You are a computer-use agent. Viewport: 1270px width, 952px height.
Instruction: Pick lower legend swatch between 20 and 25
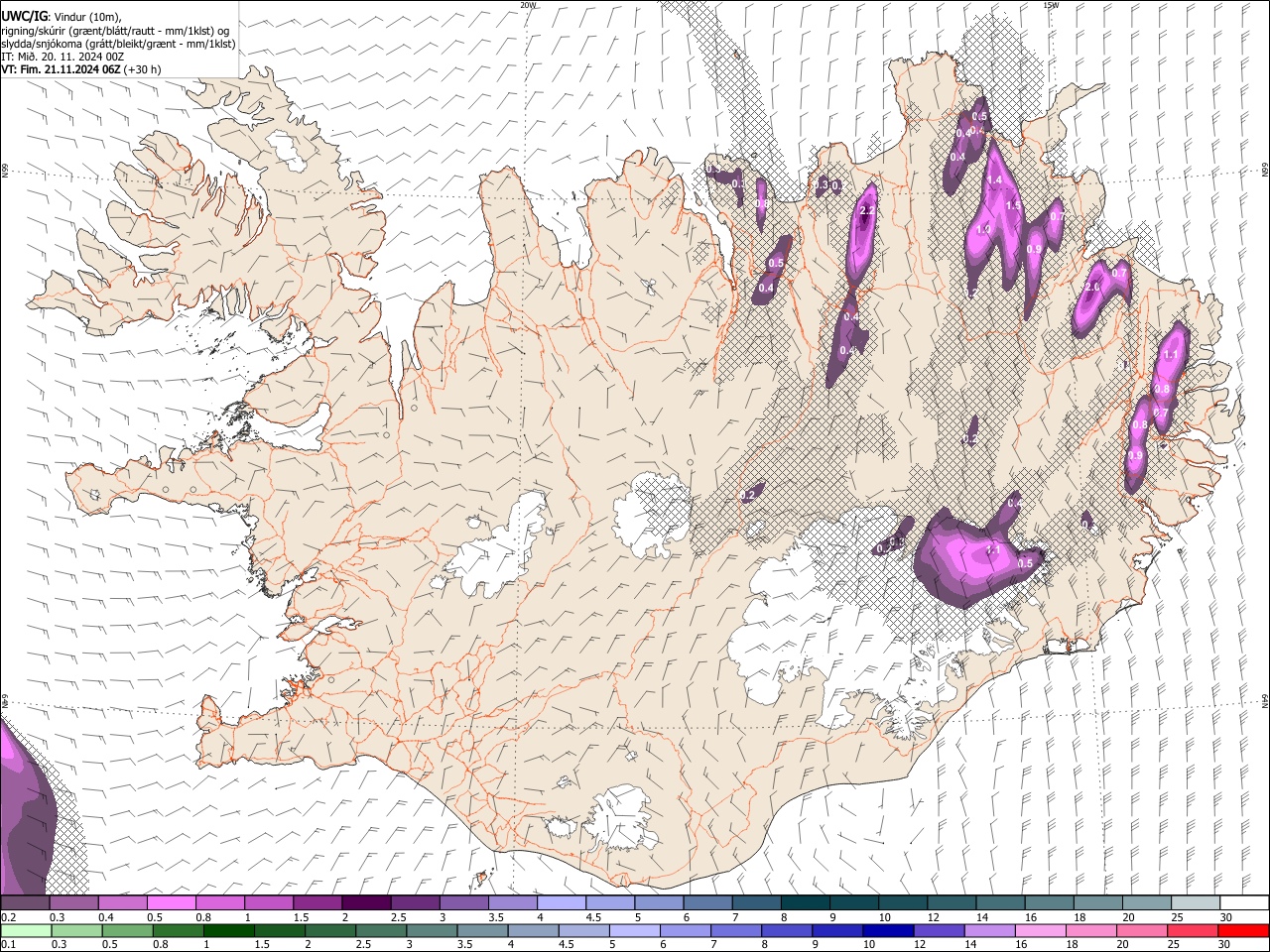pos(1141,931)
